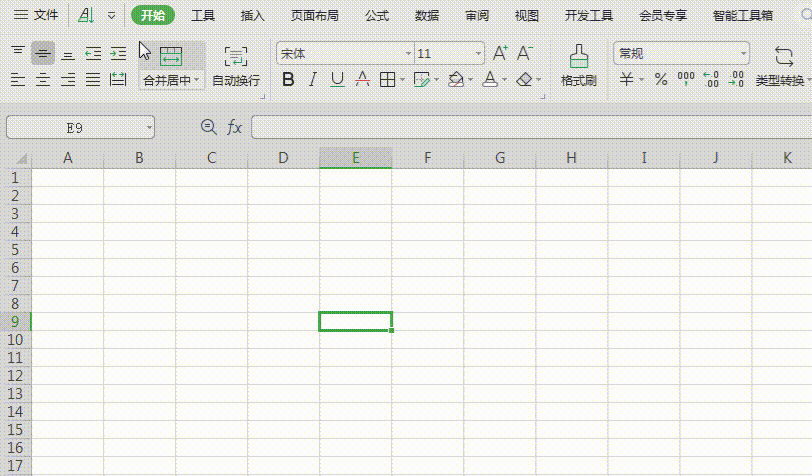This screenshot has height=476, width=812.
Task: Expand the fill color dropdown arrow
Action: point(470,80)
